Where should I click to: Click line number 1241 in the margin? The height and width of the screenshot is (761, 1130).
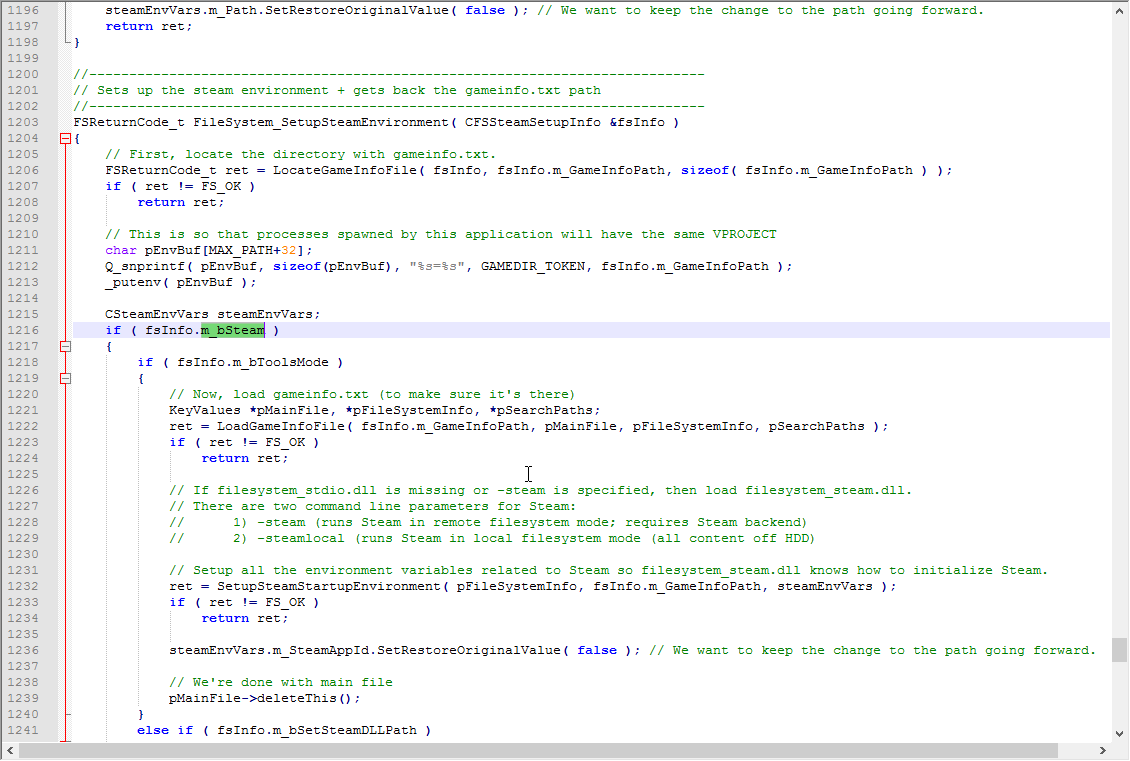click(x=23, y=730)
